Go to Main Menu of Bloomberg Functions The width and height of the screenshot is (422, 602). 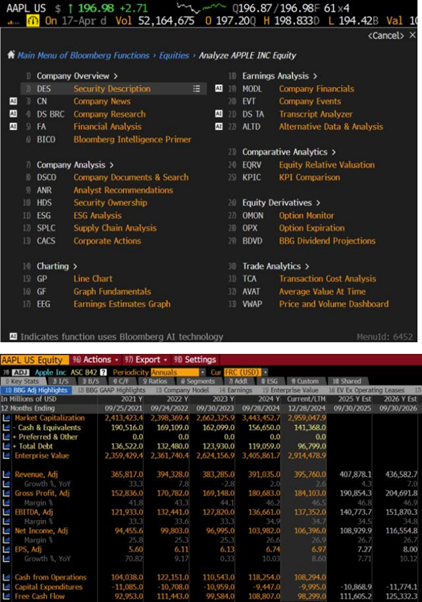tap(83, 56)
